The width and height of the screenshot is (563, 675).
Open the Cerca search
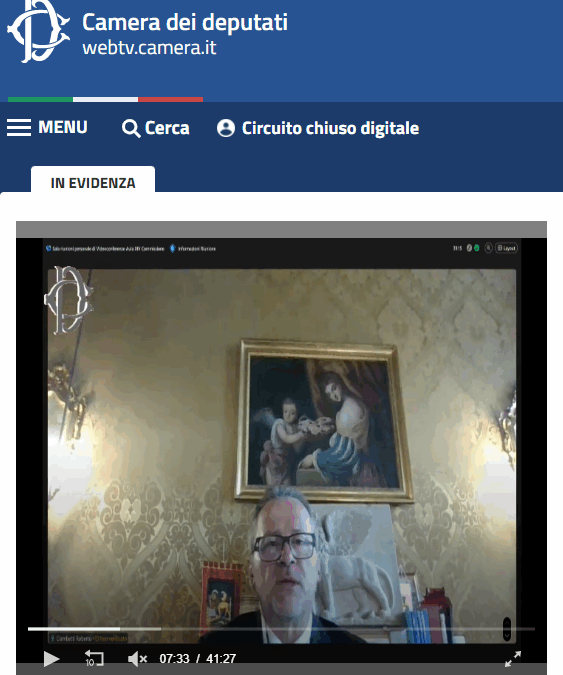pyautogui.click(x=155, y=128)
